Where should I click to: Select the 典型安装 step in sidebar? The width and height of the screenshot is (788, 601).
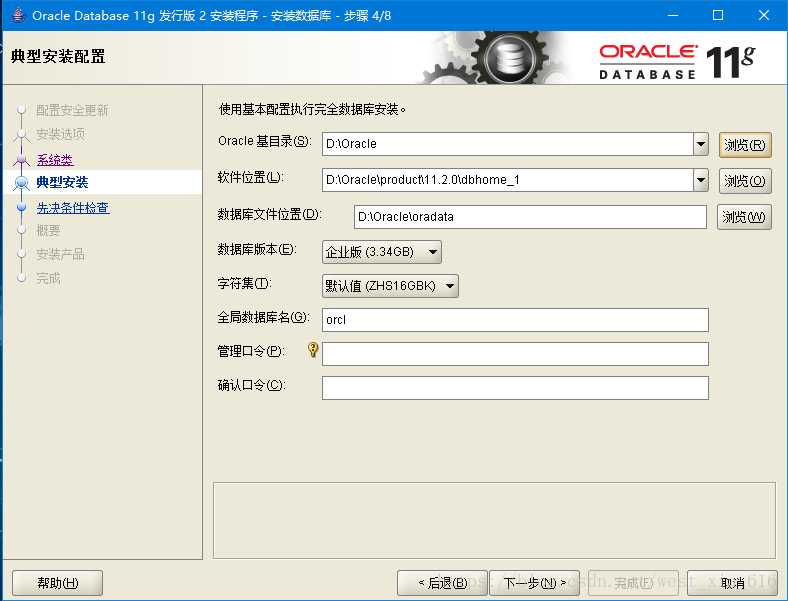62,182
